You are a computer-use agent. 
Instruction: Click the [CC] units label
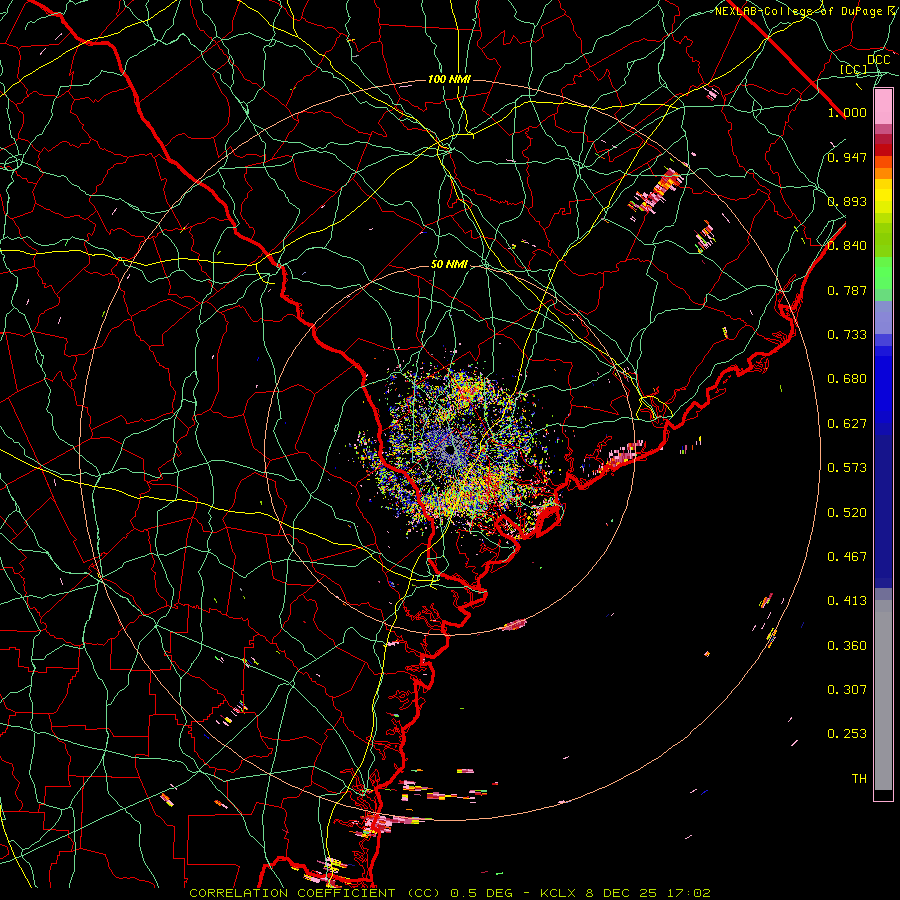coord(854,69)
